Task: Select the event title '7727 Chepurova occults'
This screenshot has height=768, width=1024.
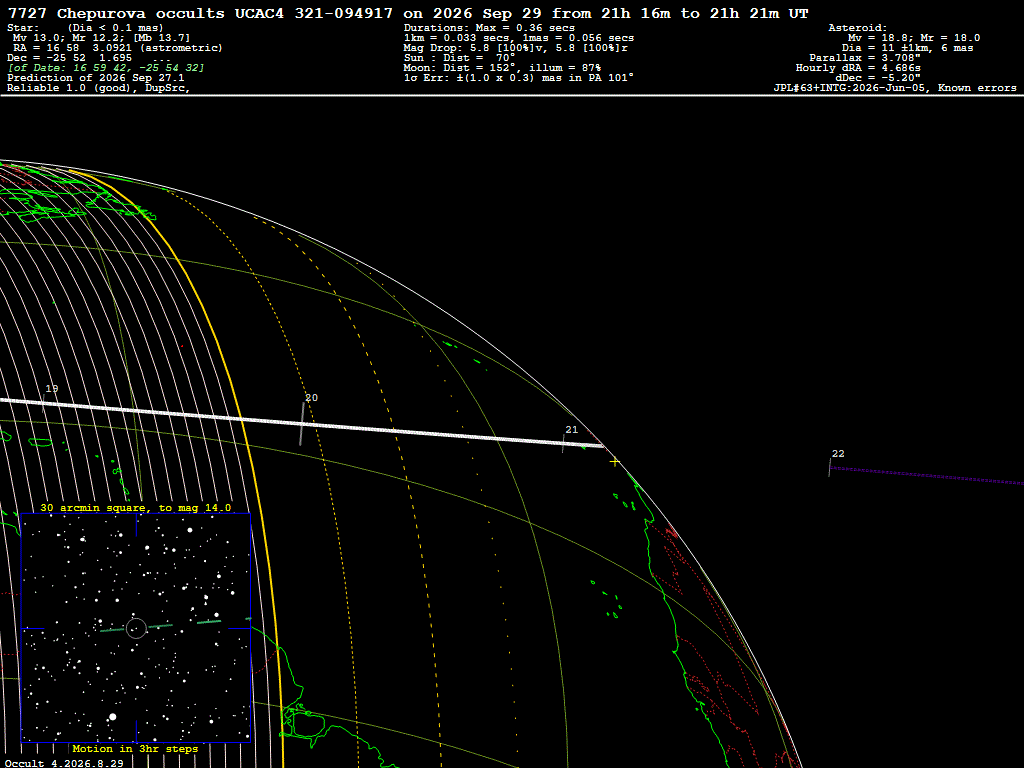Action: (x=116, y=13)
